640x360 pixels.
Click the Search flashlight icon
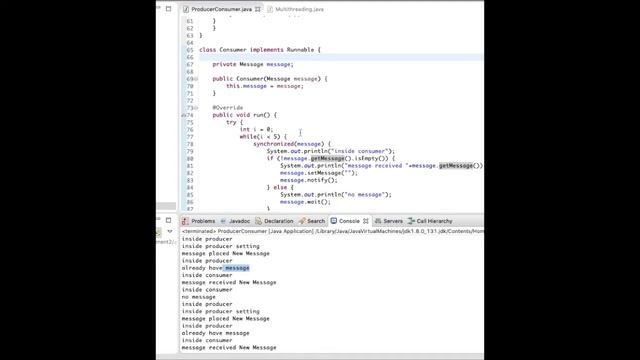[x=302, y=221]
